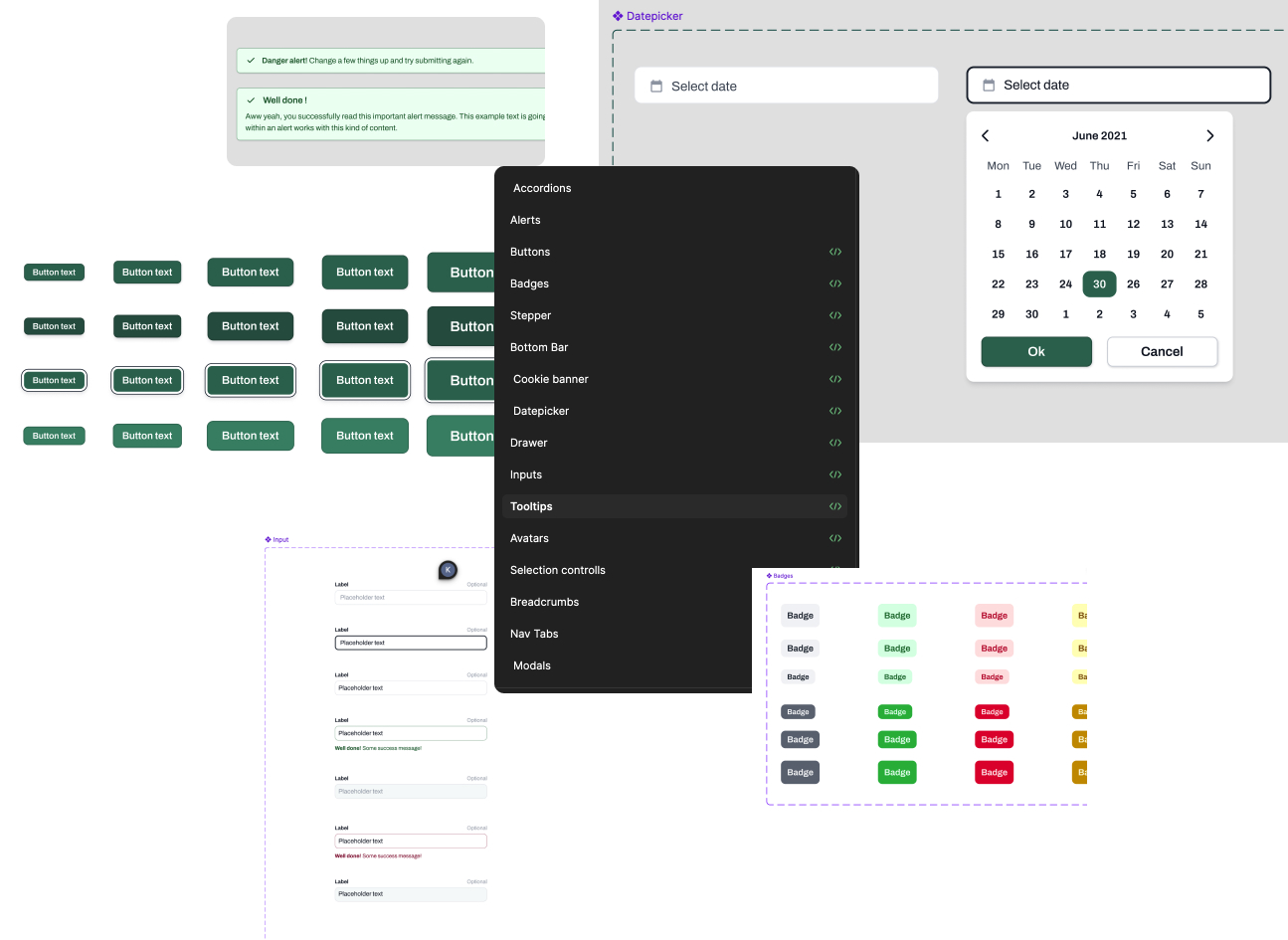
Task: Click the code icon beside Drawer
Action: [x=835, y=443]
